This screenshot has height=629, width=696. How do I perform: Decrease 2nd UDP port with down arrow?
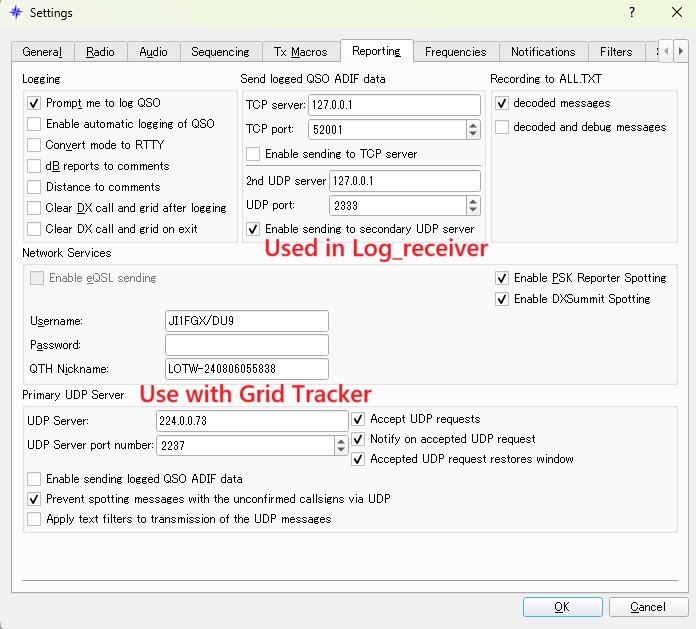click(473, 211)
